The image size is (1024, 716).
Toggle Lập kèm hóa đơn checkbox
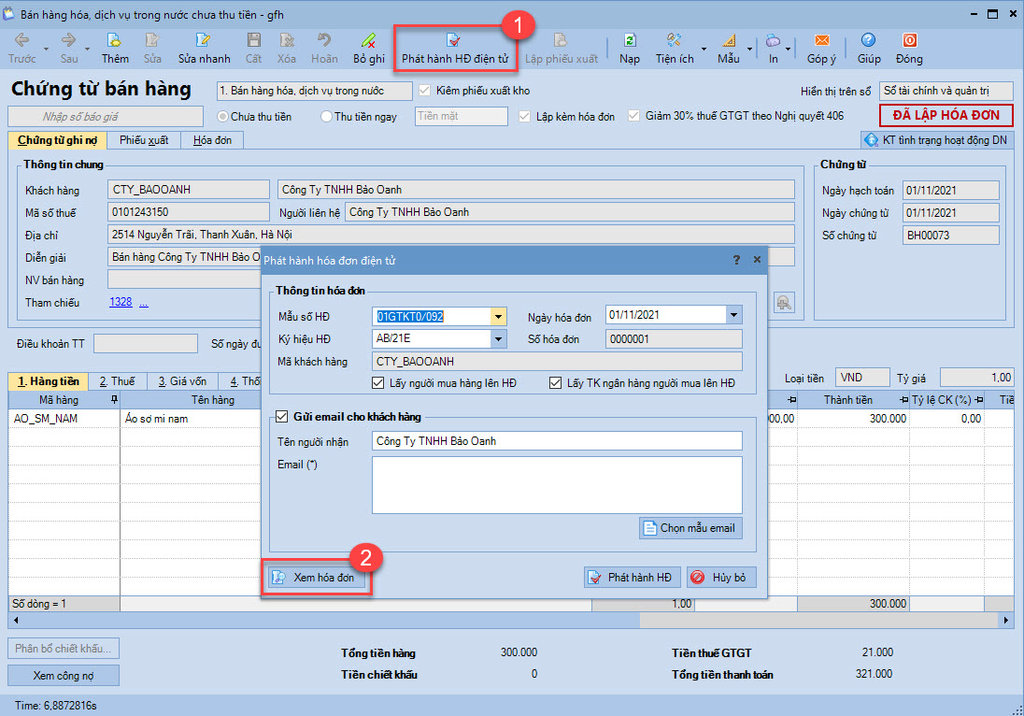(x=524, y=116)
